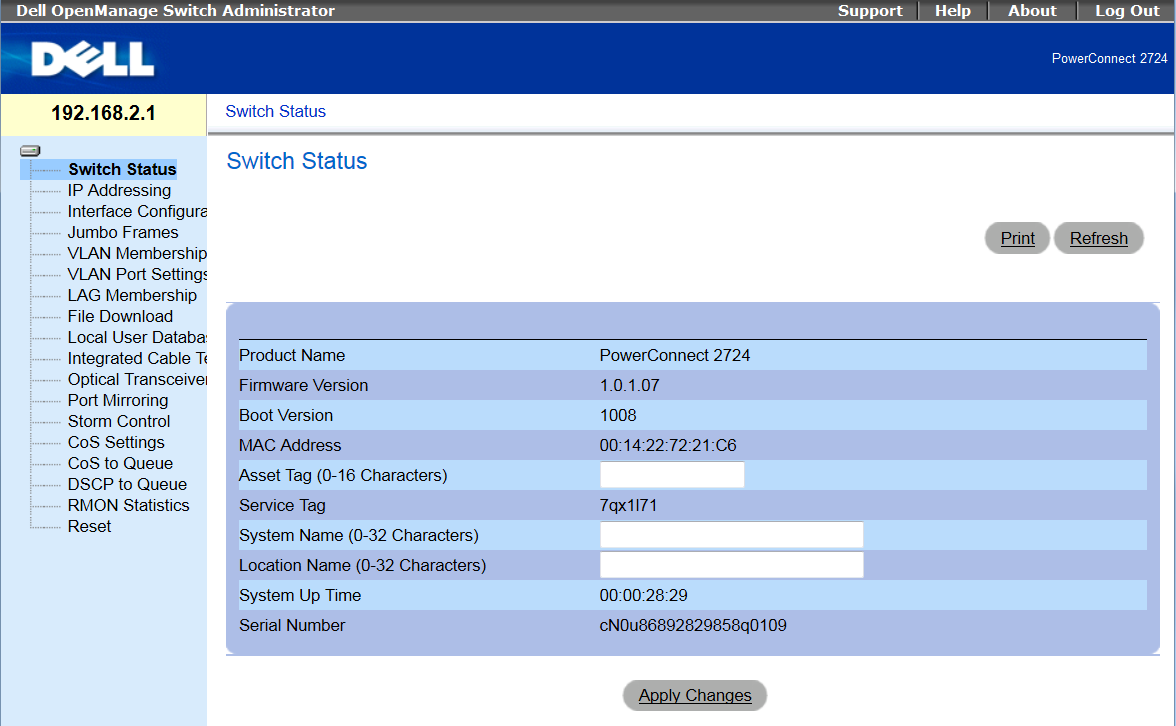Select Port Mirroring in the sidebar
This screenshot has height=726, width=1176.
click(x=118, y=400)
